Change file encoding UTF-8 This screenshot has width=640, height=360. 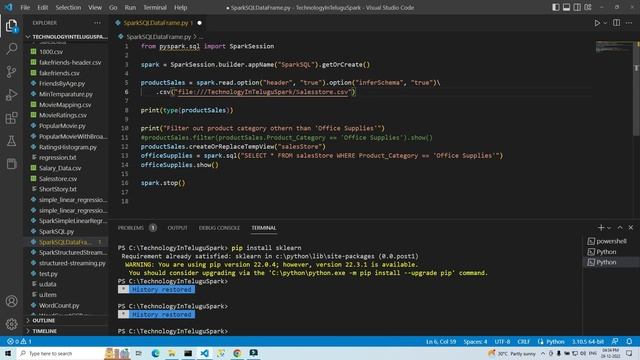[502, 342]
